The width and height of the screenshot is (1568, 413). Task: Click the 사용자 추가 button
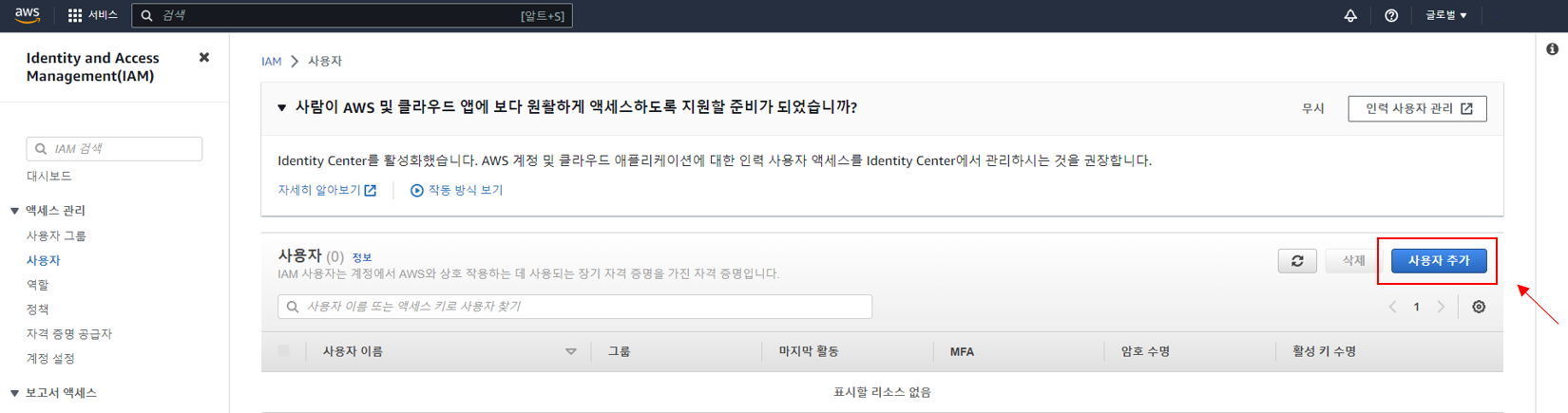point(1439,261)
